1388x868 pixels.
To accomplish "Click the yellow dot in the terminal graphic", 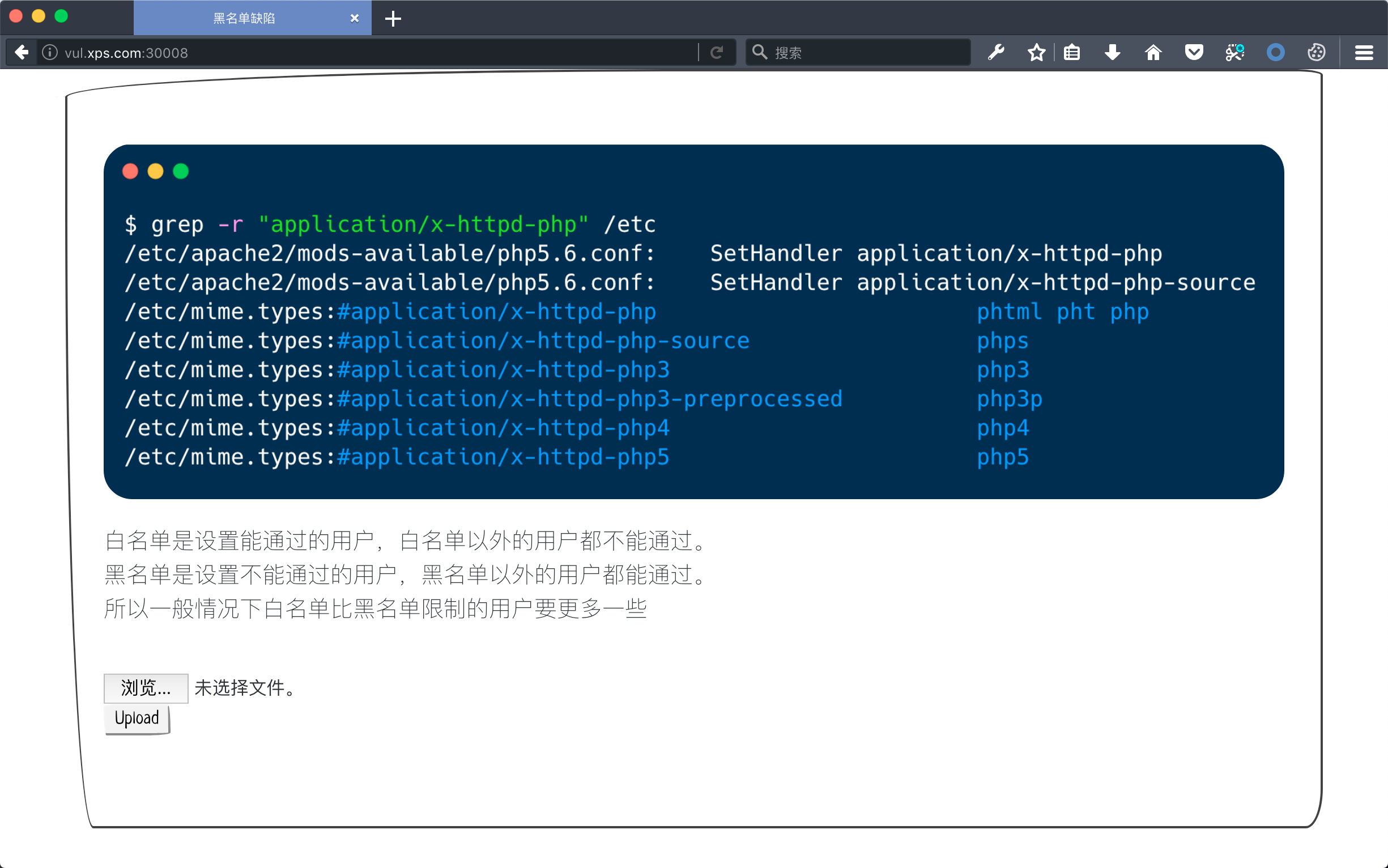I will 156,171.
